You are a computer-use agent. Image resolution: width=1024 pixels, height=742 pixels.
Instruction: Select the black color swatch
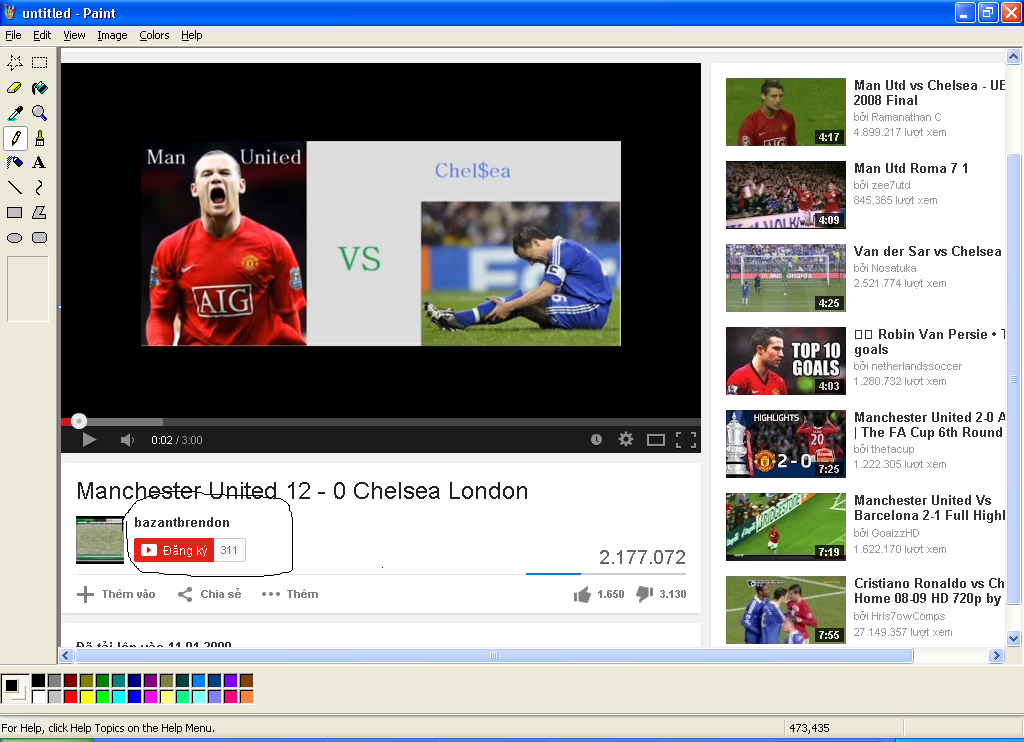39,681
